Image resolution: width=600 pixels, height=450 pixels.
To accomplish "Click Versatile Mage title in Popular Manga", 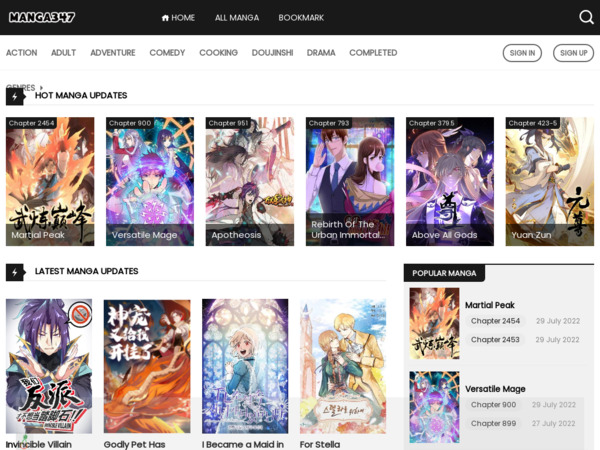I will (495, 389).
